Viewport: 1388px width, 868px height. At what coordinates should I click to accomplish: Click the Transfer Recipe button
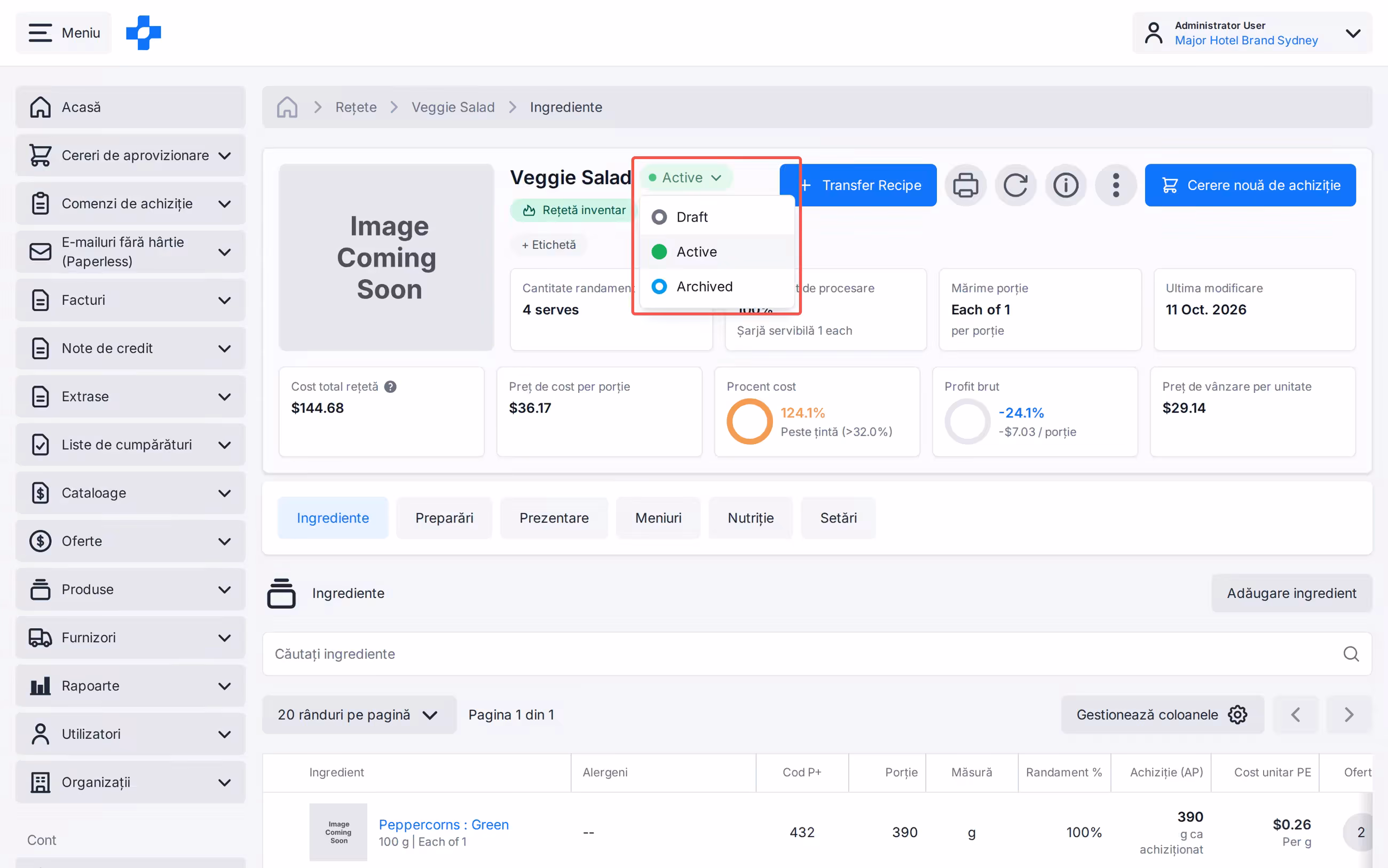858,185
